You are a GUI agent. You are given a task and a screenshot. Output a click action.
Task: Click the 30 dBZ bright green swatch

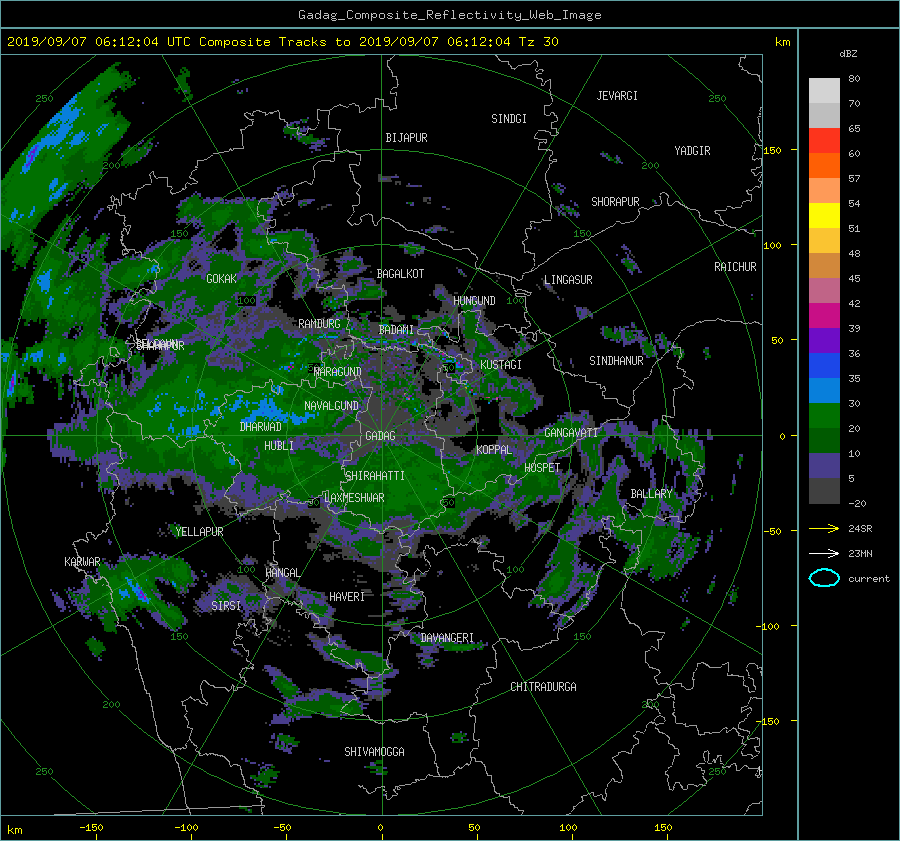[824, 416]
